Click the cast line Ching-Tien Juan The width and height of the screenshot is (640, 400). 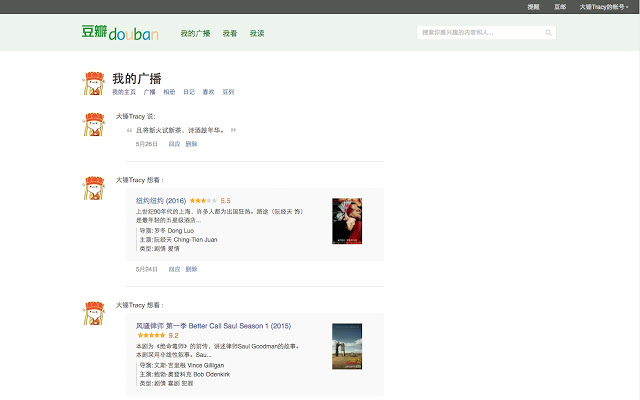pyautogui.click(x=178, y=240)
